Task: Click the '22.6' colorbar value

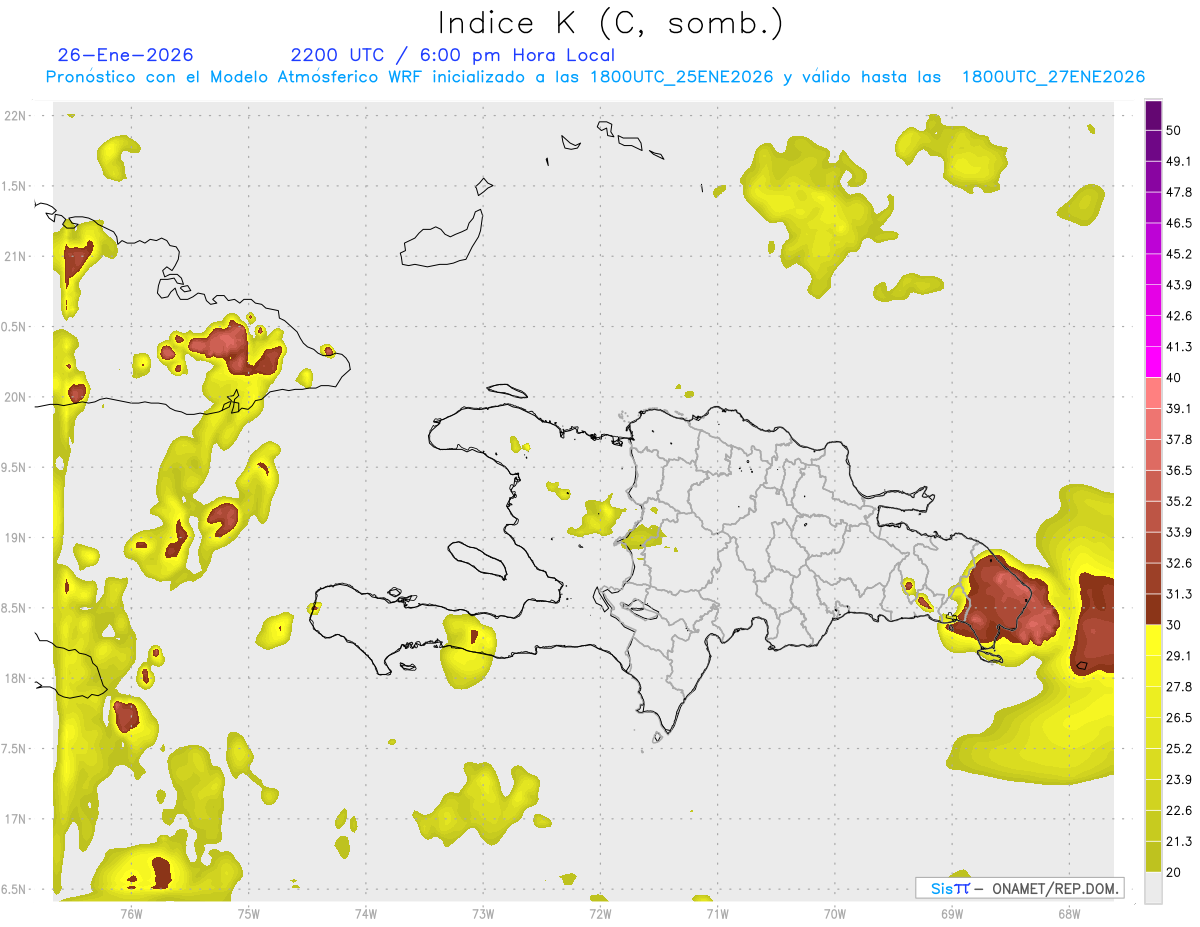Action: coord(1179,810)
